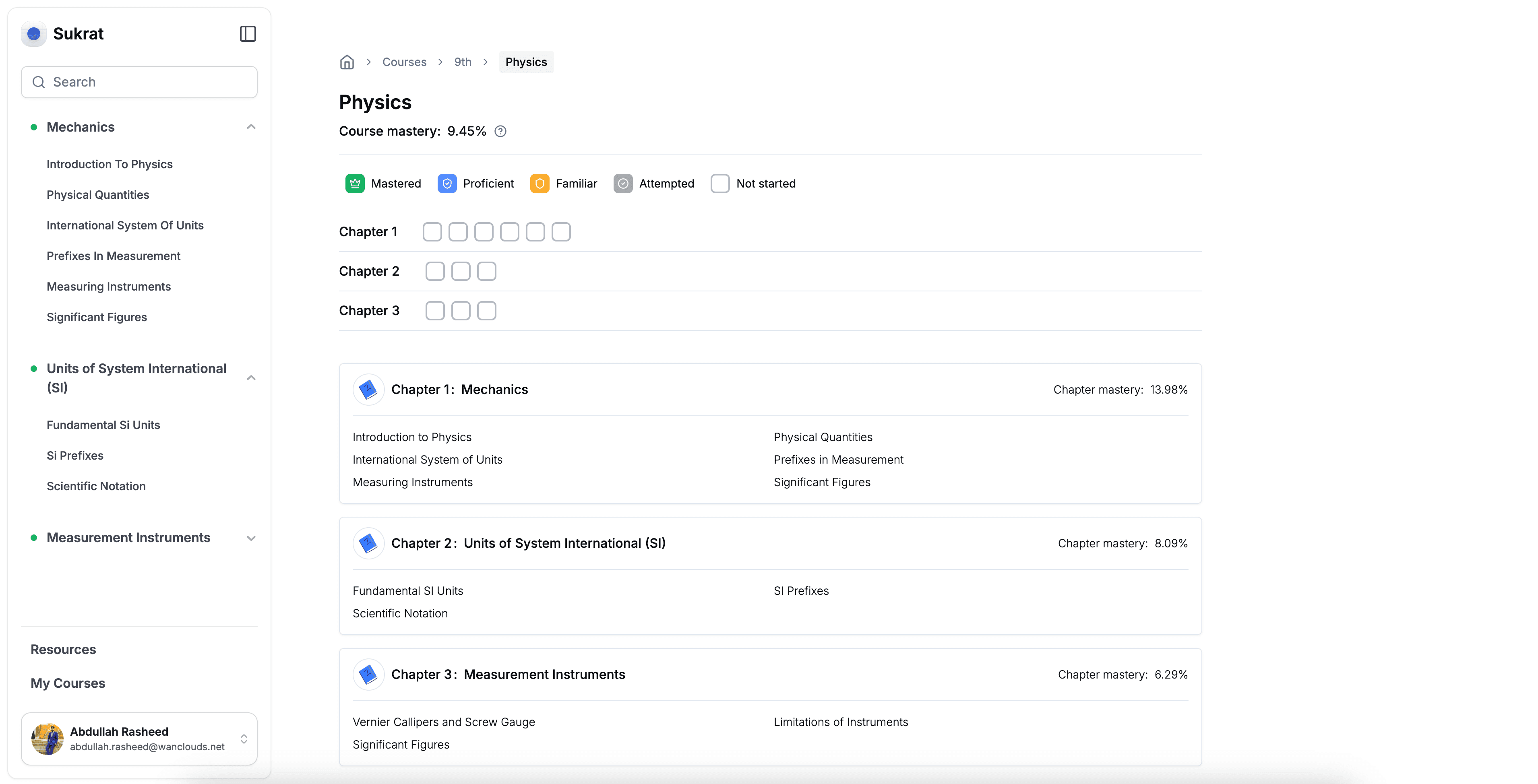The height and width of the screenshot is (784, 1538).
Task: Click the first progress circle in Chapter 1 row
Action: click(432, 231)
